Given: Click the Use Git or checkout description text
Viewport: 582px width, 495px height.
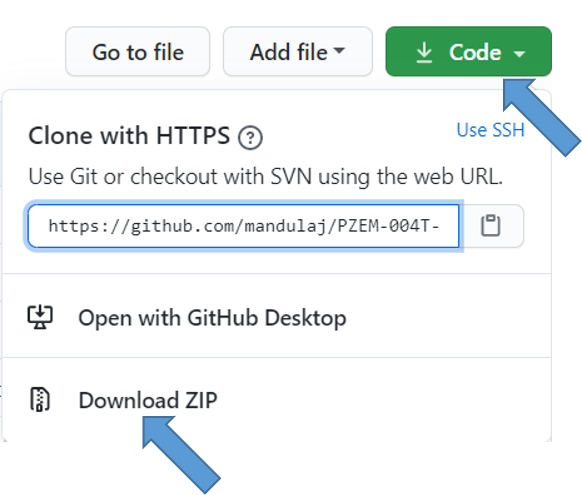Looking at the screenshot, I should click(x=265, y=176).
